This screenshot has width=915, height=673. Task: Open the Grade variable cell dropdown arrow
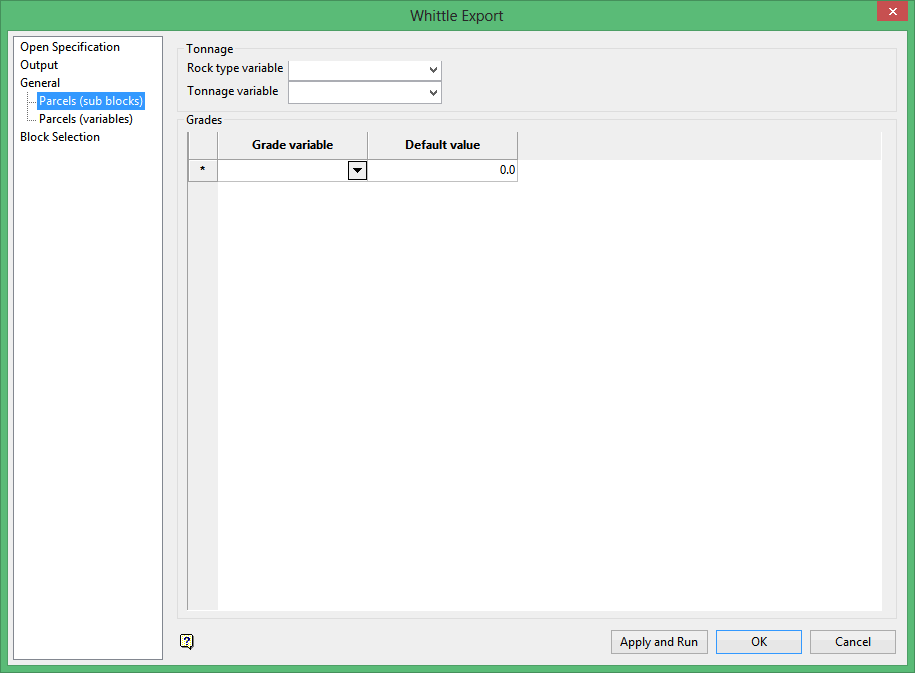(x=357, y=170)
